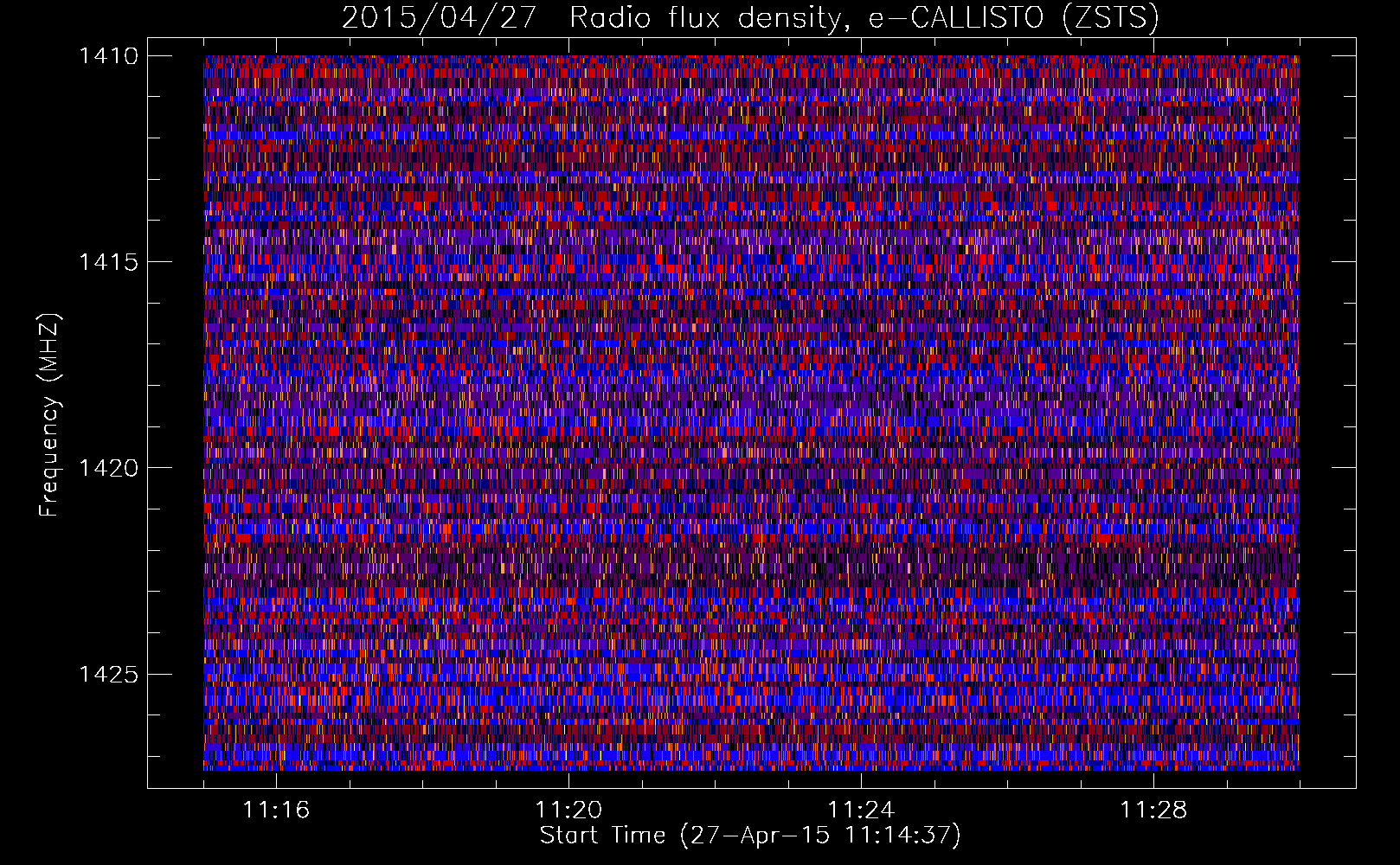The width and height of the screenshot is (1400, 865).
Task: Click the 11:16 time tick label
Action: pyautogui.click(x=276, y=810)
